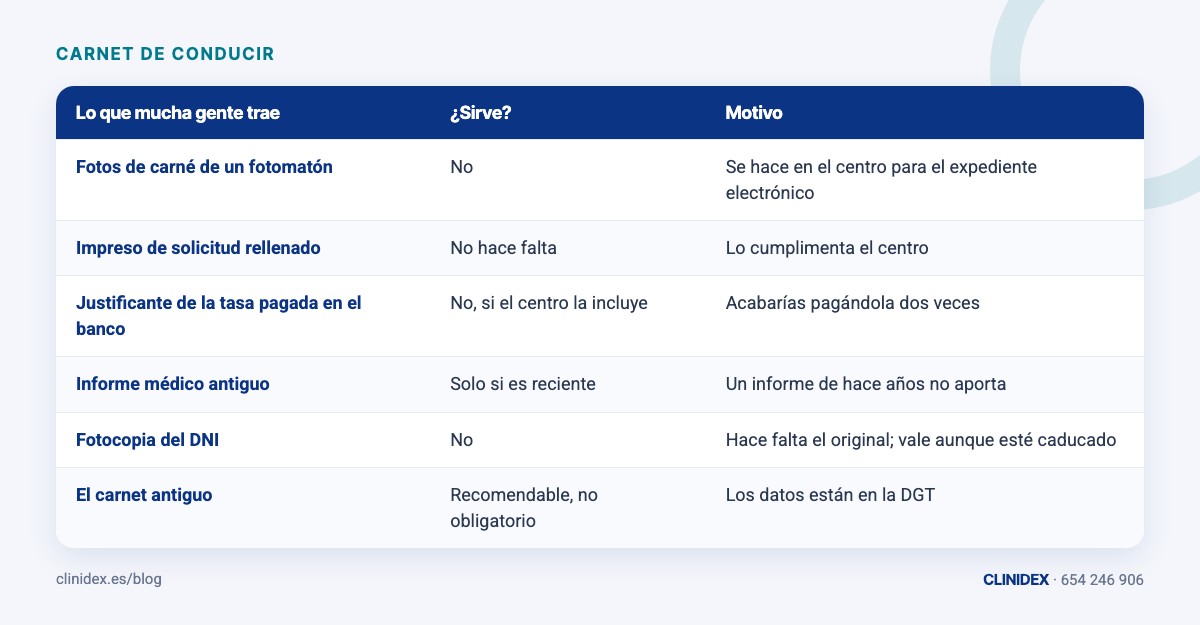1200x625 pixels.
Task: Open the clinidex.es/blog link
Action: tap(109, 579)
